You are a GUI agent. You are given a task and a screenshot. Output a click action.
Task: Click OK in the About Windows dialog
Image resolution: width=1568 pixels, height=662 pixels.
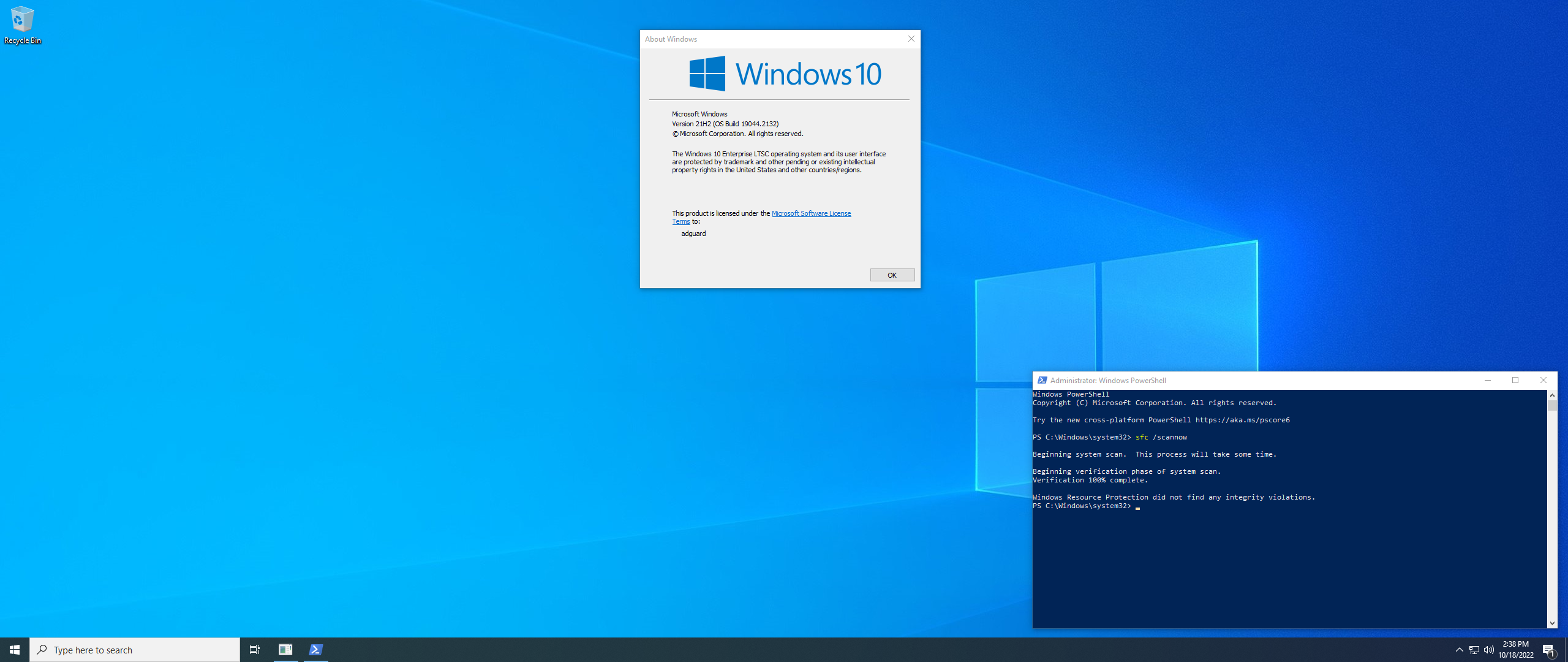click(892, 275)
